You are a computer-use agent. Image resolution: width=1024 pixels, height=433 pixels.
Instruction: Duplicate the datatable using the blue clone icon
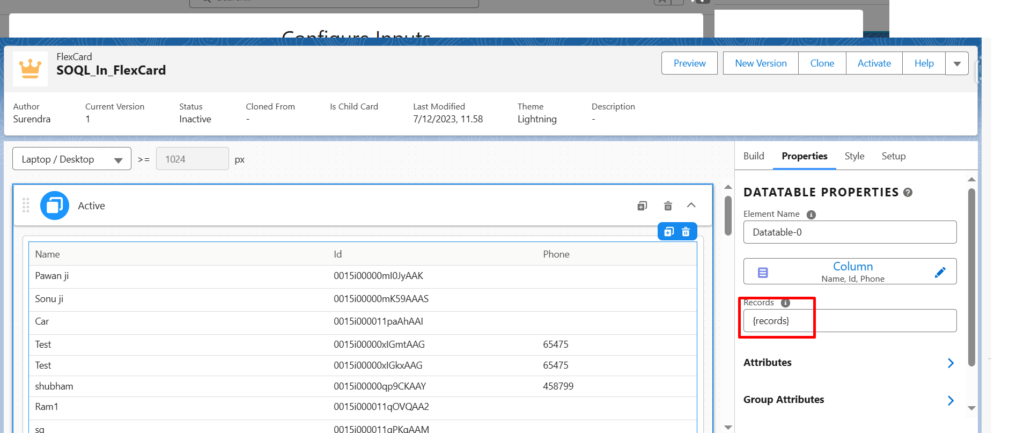pyautogui.click(x=668, y=232)
